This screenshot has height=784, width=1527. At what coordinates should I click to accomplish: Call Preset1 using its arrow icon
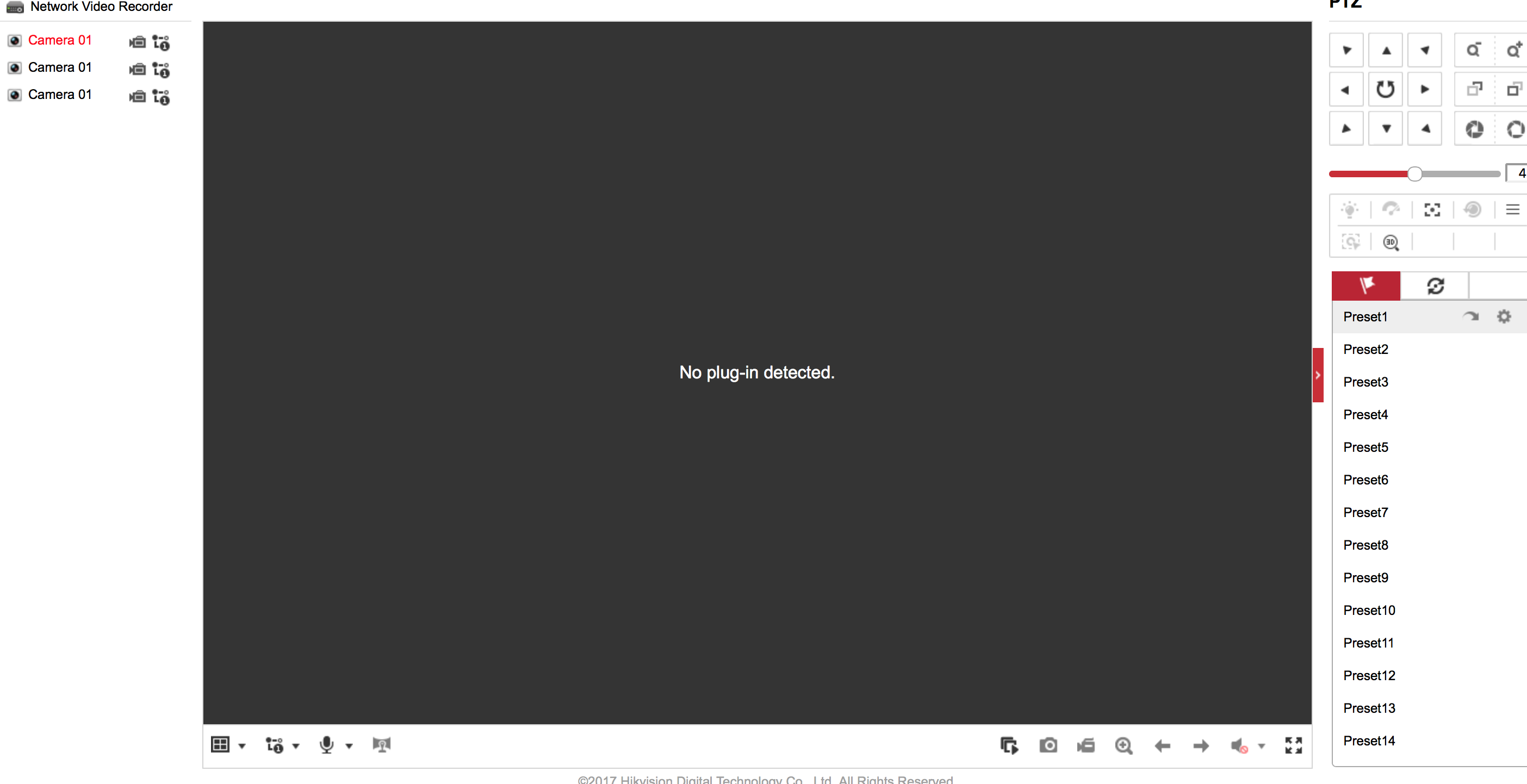coord(1470,316)
